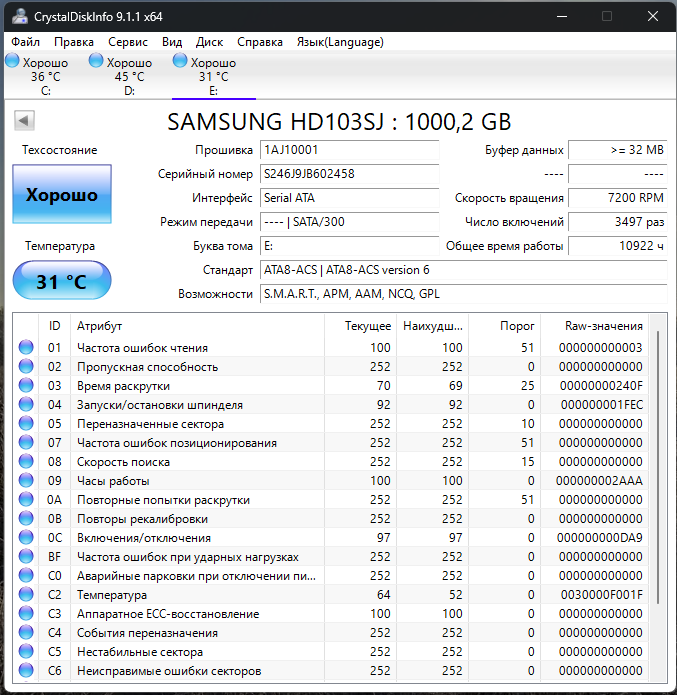Click status icon for Неисправимые ошибки секторов
The height and width of the screenshot is (695, 677).
pyautogui.click(x=26, y=670)
